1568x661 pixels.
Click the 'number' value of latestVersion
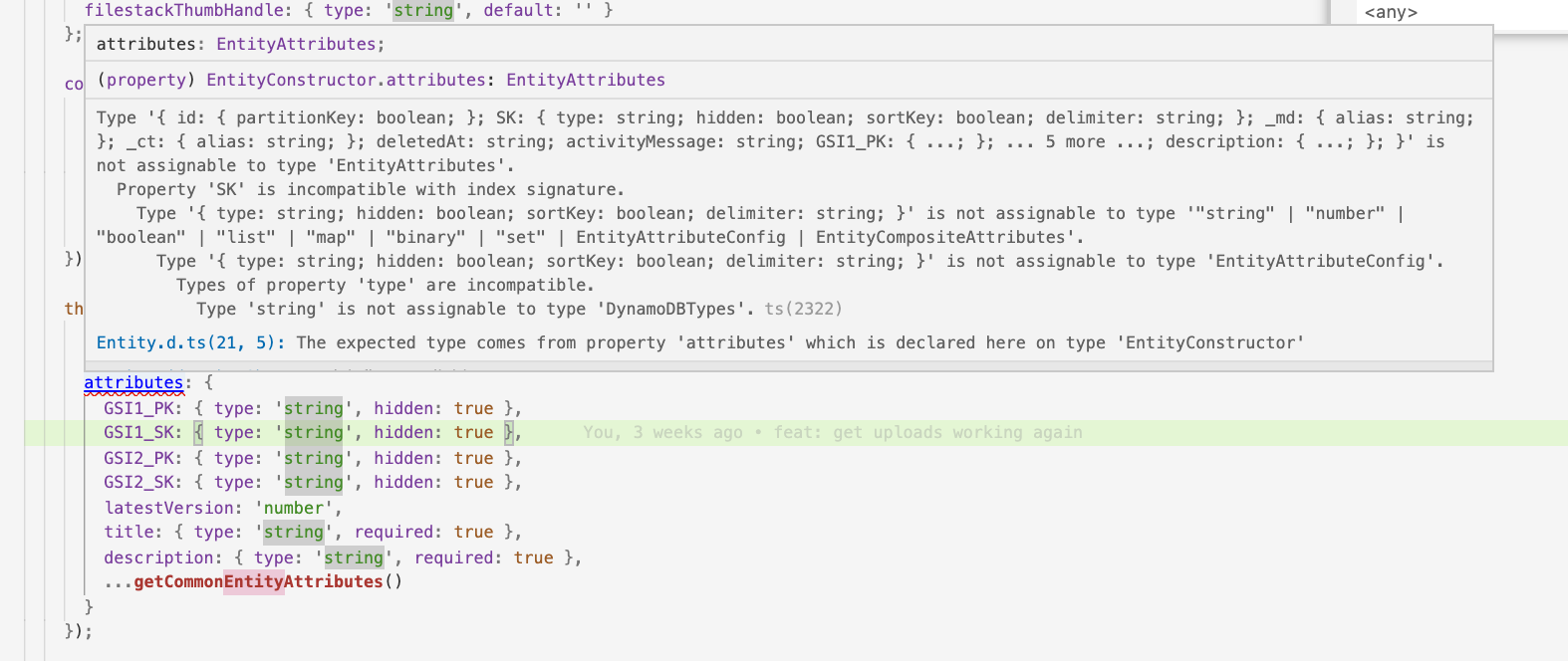click(294, 508)
